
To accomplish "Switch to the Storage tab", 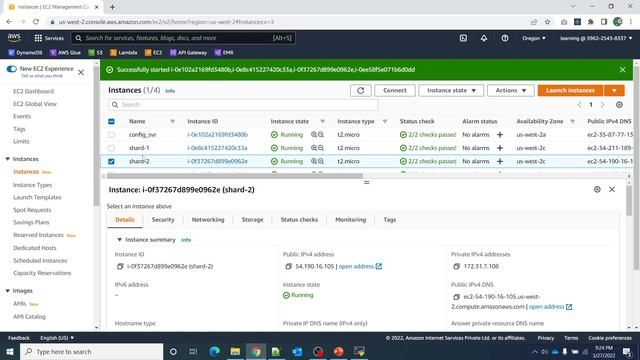I will point(252,220).
